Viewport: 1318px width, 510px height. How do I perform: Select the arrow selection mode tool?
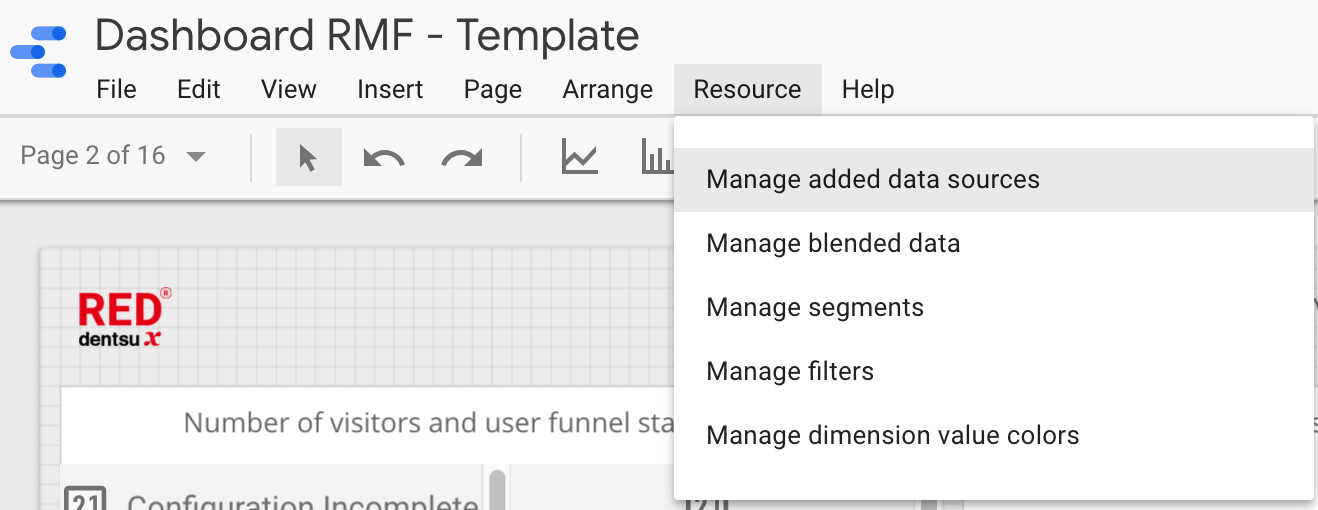[x=308, y=157]
